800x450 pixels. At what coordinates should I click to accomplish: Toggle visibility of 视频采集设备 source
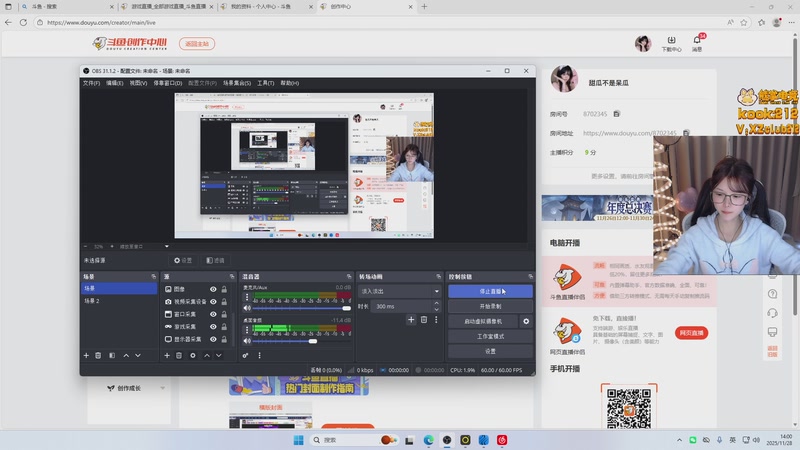click(213, 302)
